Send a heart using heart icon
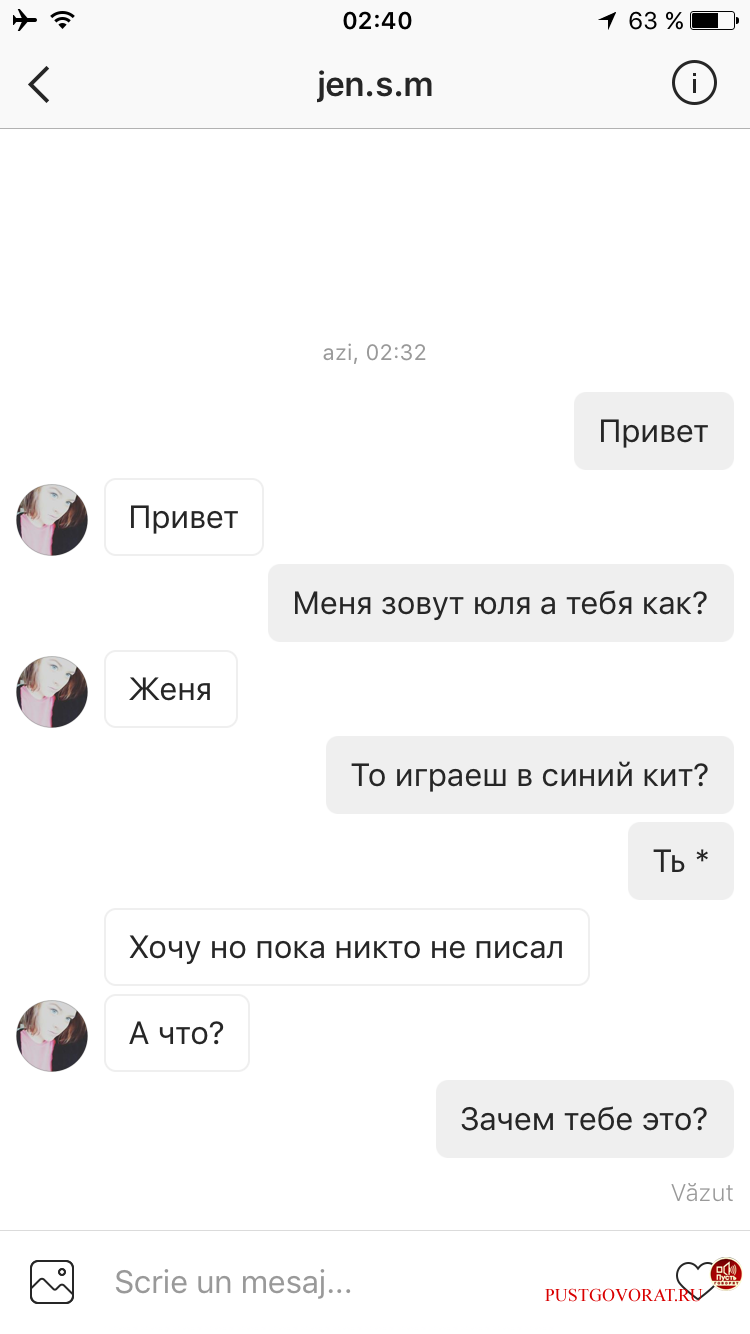Viewport: 750px width, 1334px height. (x=695, y=1279)
